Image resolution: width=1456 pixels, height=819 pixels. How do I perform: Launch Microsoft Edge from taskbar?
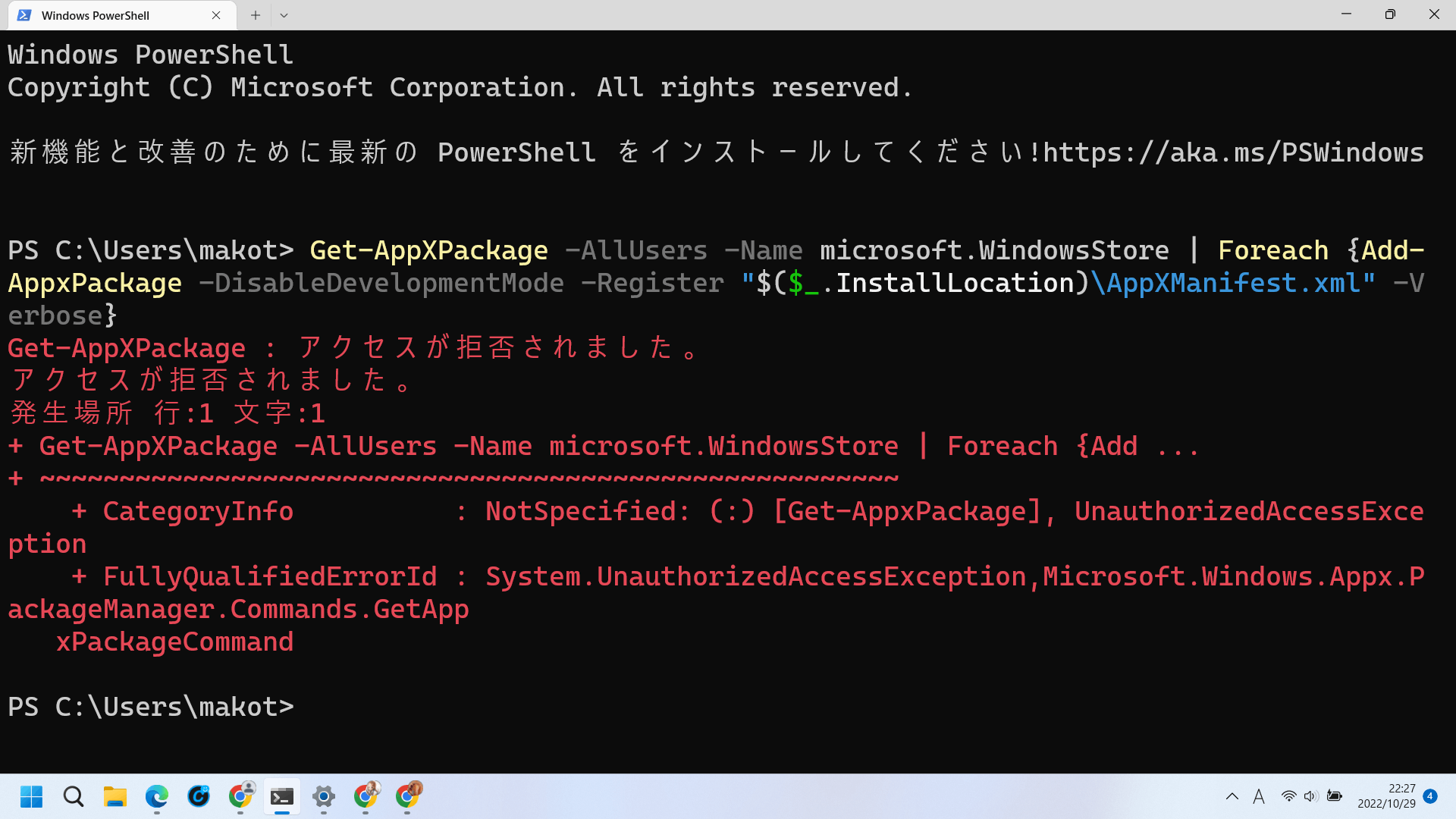(x=157, y=796)
